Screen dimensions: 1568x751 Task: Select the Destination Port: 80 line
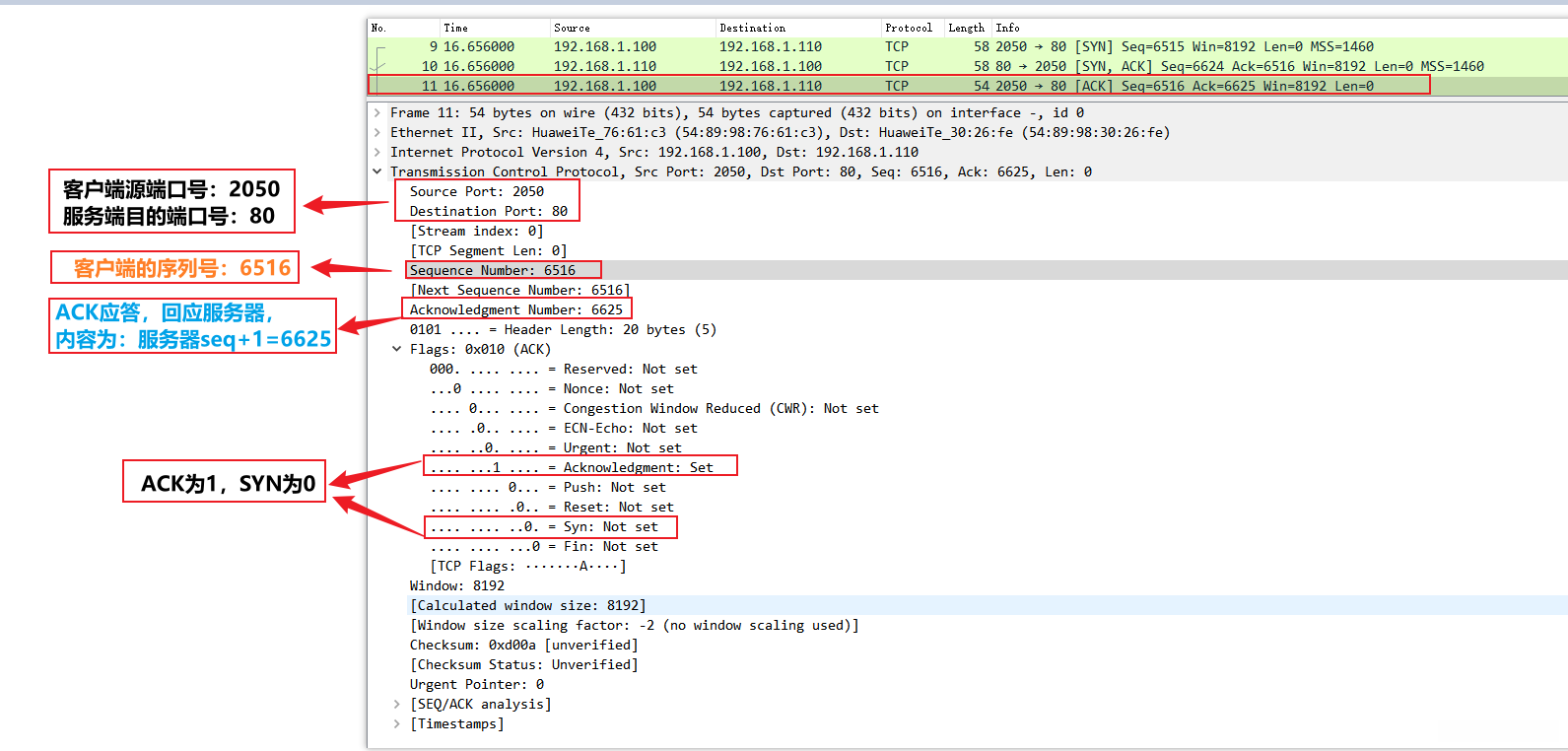pyautogui.click(x=489, y=212)
